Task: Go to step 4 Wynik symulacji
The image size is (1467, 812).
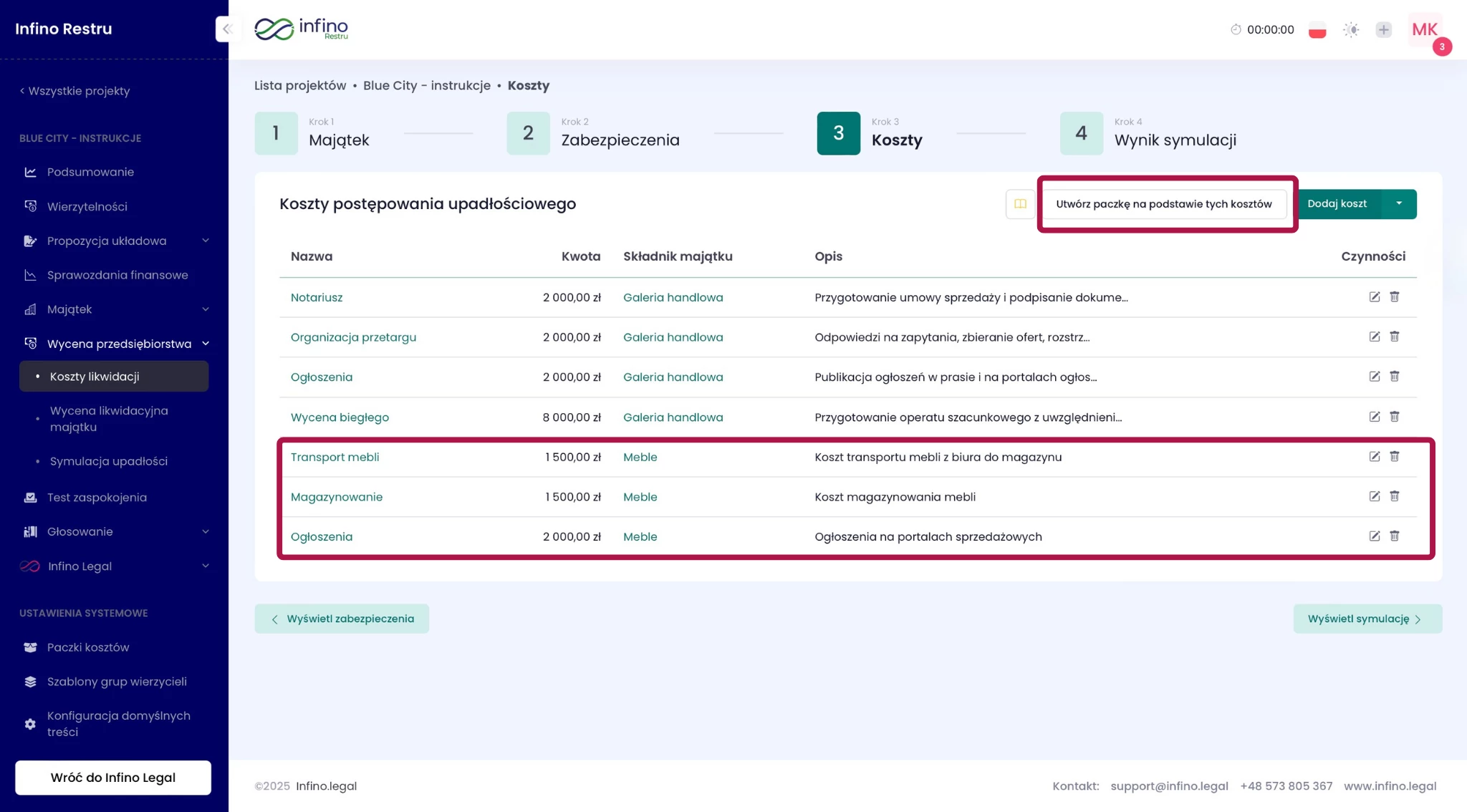Action: 1081,133
